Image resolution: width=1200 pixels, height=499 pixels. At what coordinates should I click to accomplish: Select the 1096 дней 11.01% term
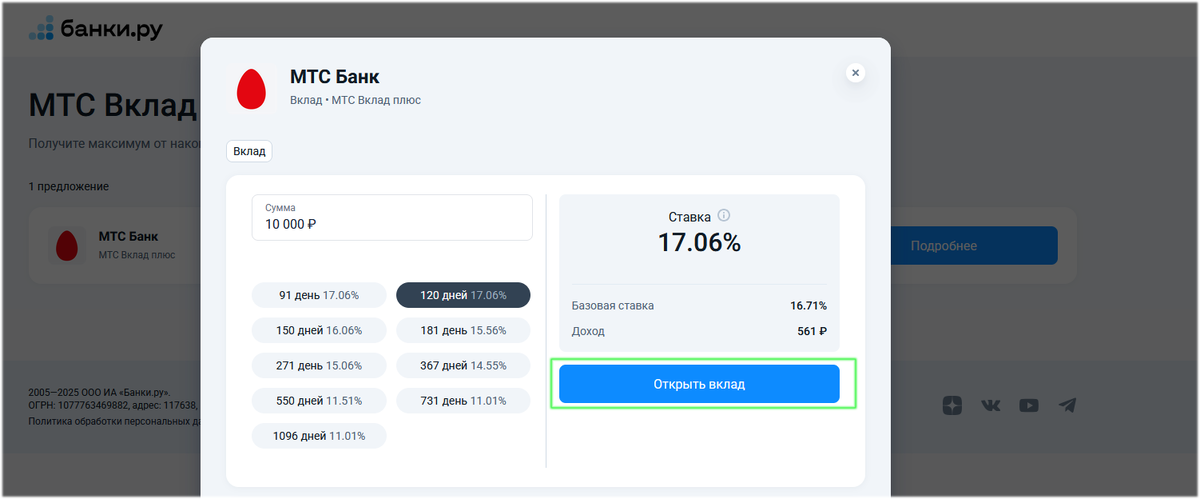[319, 436]
